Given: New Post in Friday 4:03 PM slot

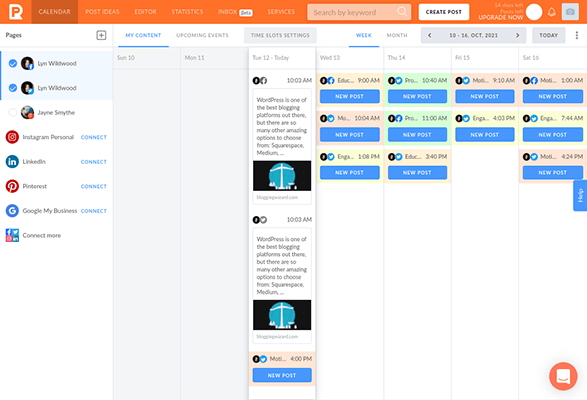Looking at the screenshot, I should (485, 134).
